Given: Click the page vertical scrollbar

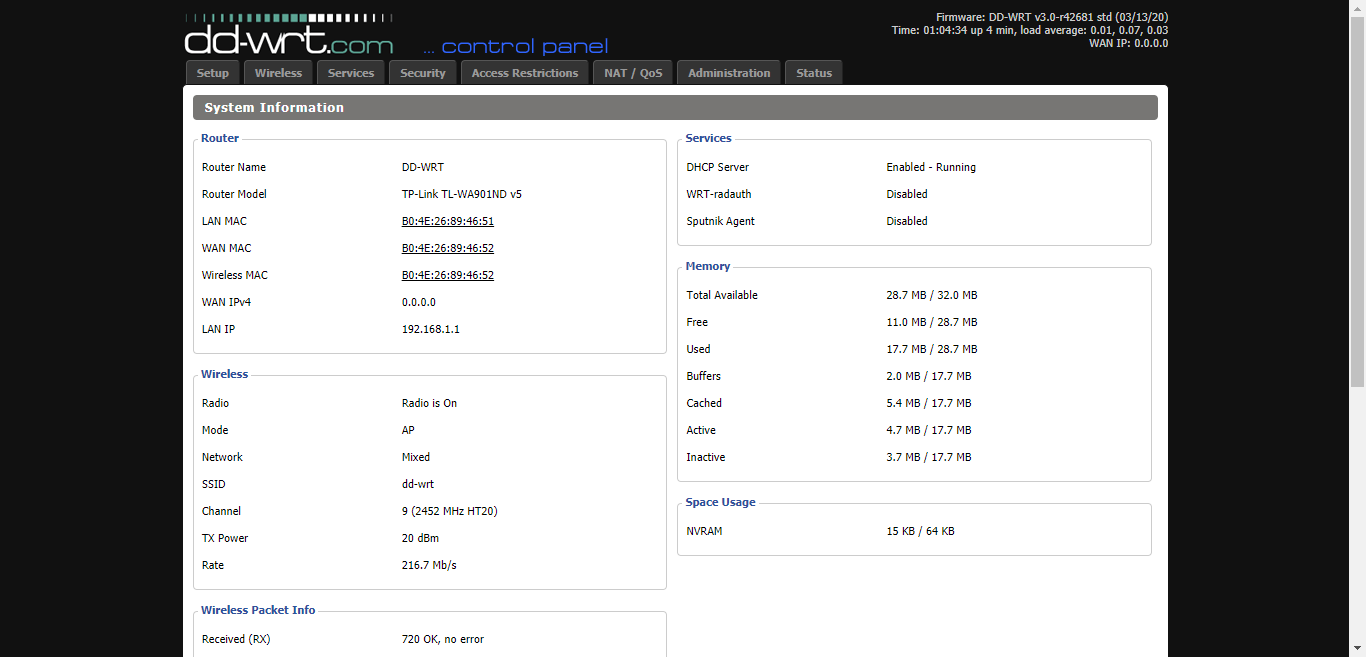Looking at the screenshot, I should tap(1357, 328).
